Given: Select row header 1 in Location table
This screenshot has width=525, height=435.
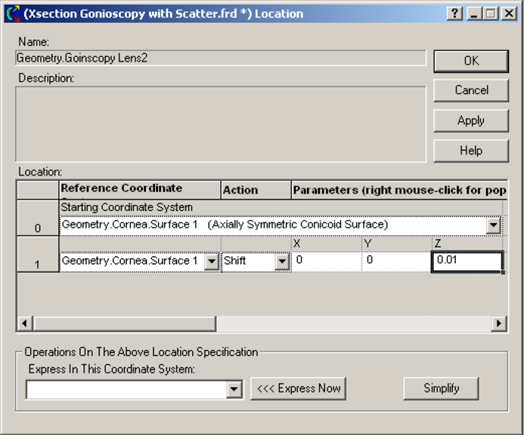Looking at the screenshot, I should point(38,255).
